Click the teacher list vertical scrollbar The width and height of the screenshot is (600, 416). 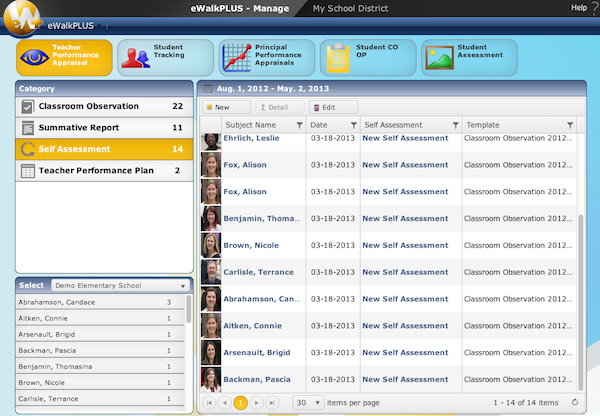[188, 308]
